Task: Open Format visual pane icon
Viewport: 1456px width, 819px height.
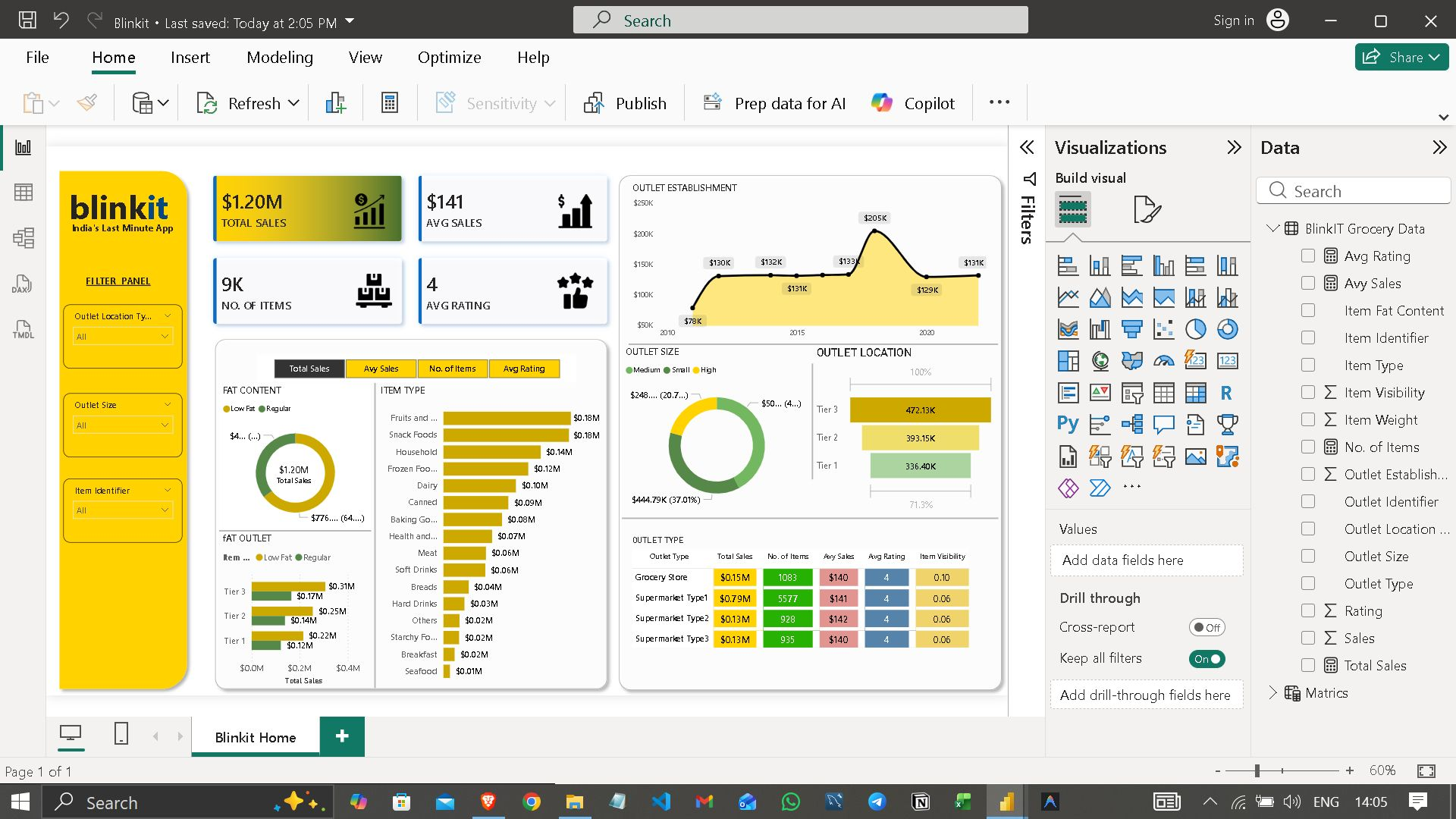Action: pyautogui.click(x=1146, y=209)
